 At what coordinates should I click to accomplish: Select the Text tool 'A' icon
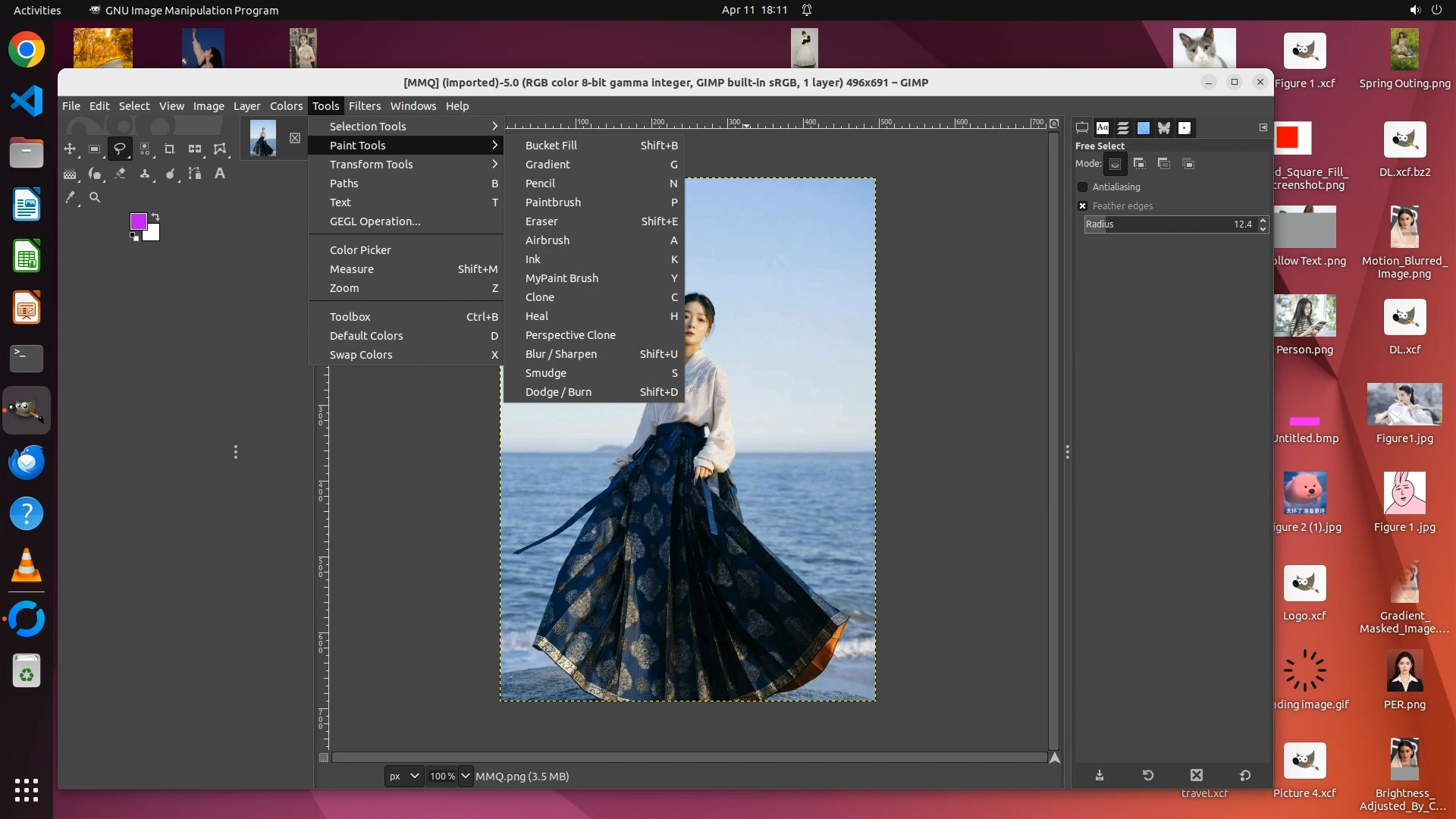click(219, 174)
